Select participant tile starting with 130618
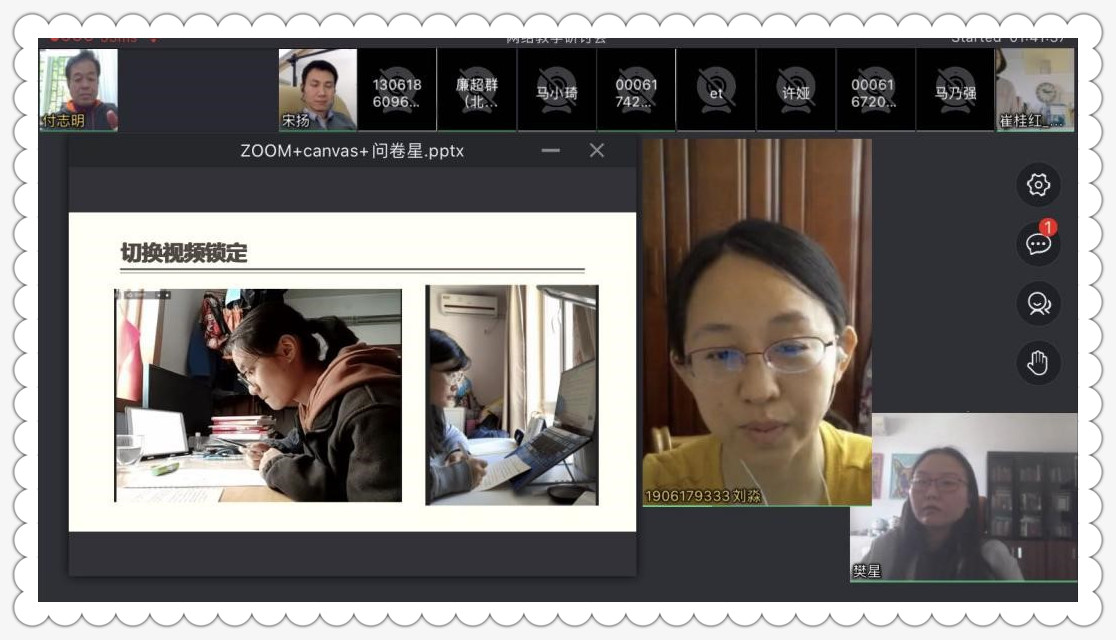 [x=397, y=91]
